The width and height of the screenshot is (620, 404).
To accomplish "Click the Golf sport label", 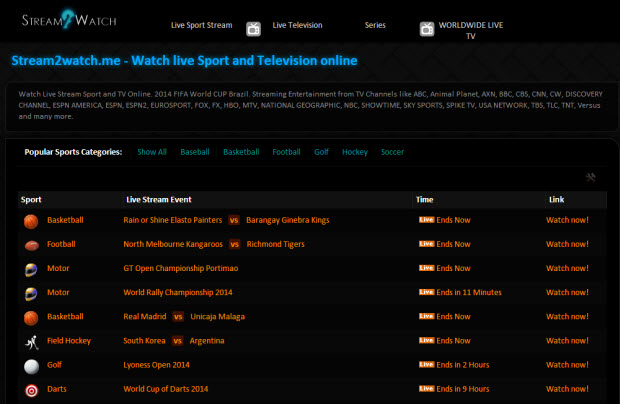I will tap(54, 364).
